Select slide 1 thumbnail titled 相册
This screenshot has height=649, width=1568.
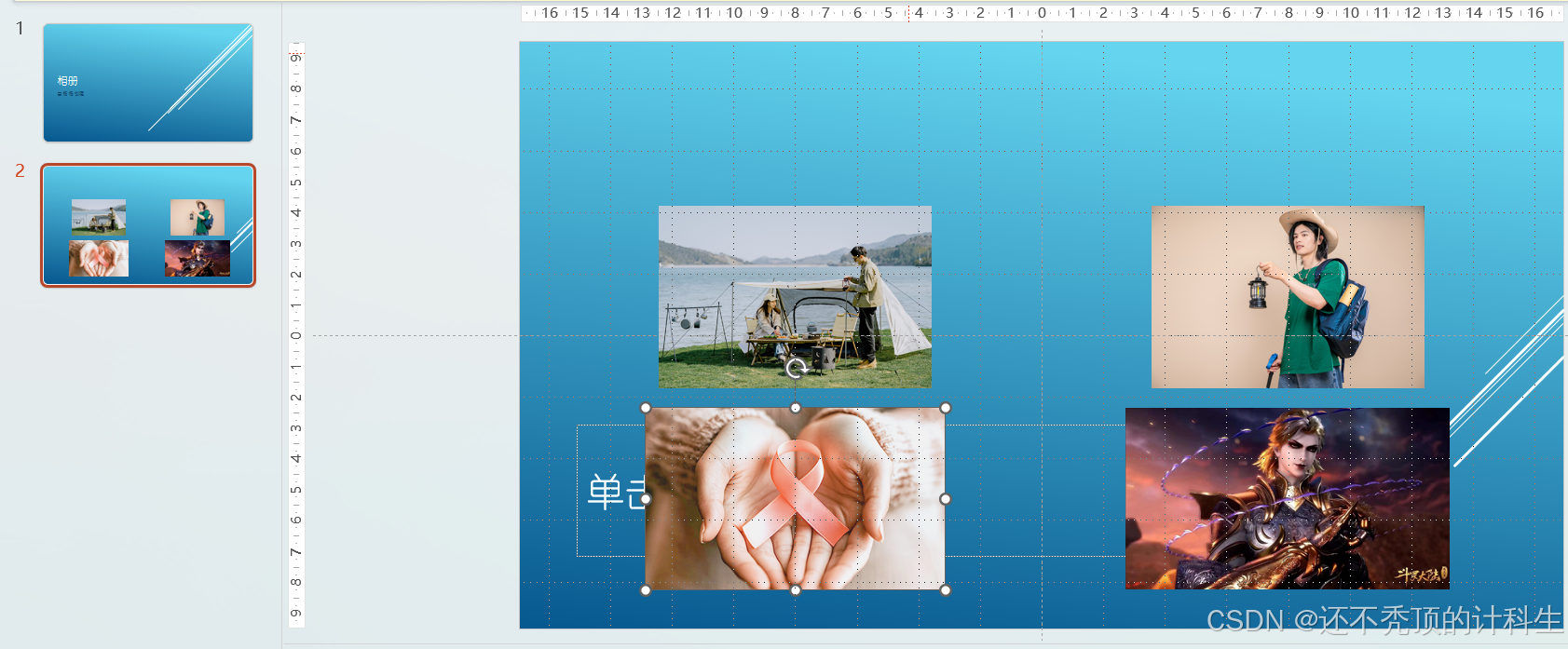148,83
